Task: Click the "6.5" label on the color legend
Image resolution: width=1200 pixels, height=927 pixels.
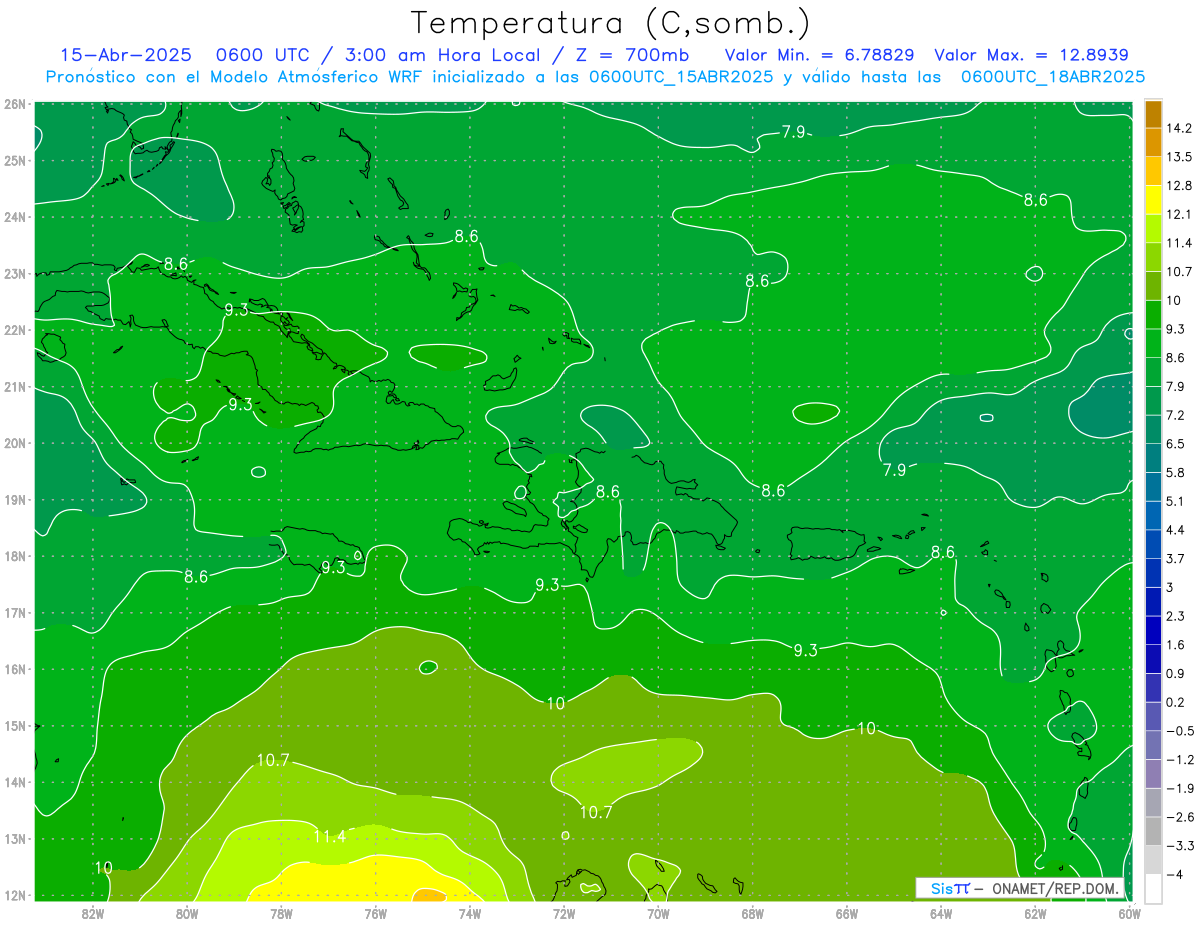Action: tap(1177, 444)
